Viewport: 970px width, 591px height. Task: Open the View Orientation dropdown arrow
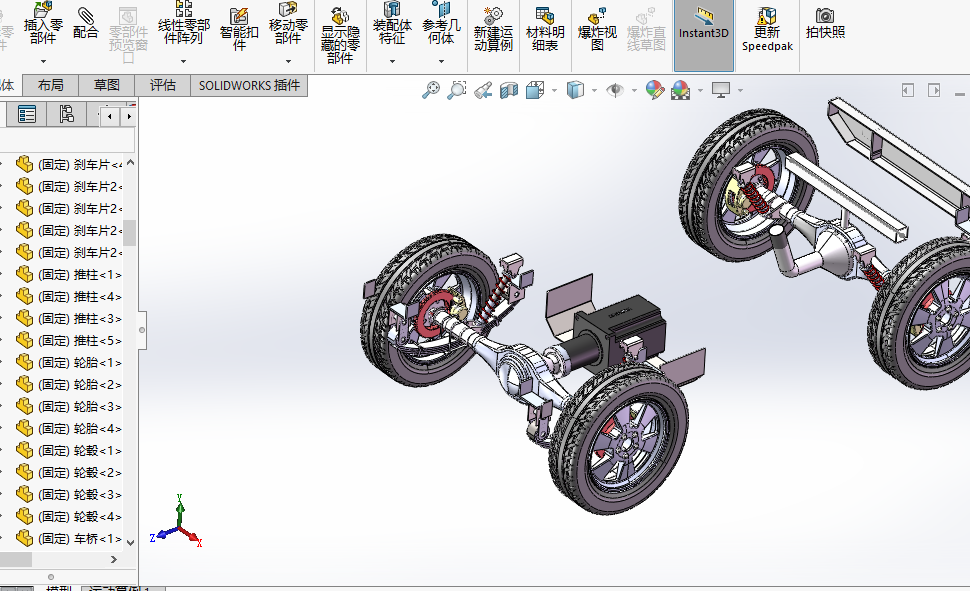554,91
